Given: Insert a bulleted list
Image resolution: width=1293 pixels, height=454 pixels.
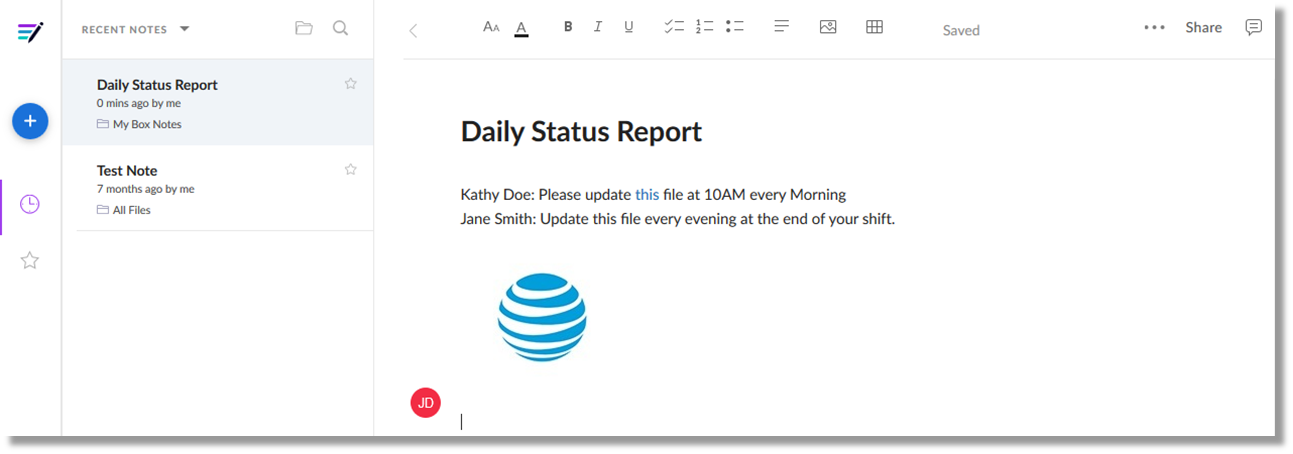Looking at the screenshot, I should 735,27.
